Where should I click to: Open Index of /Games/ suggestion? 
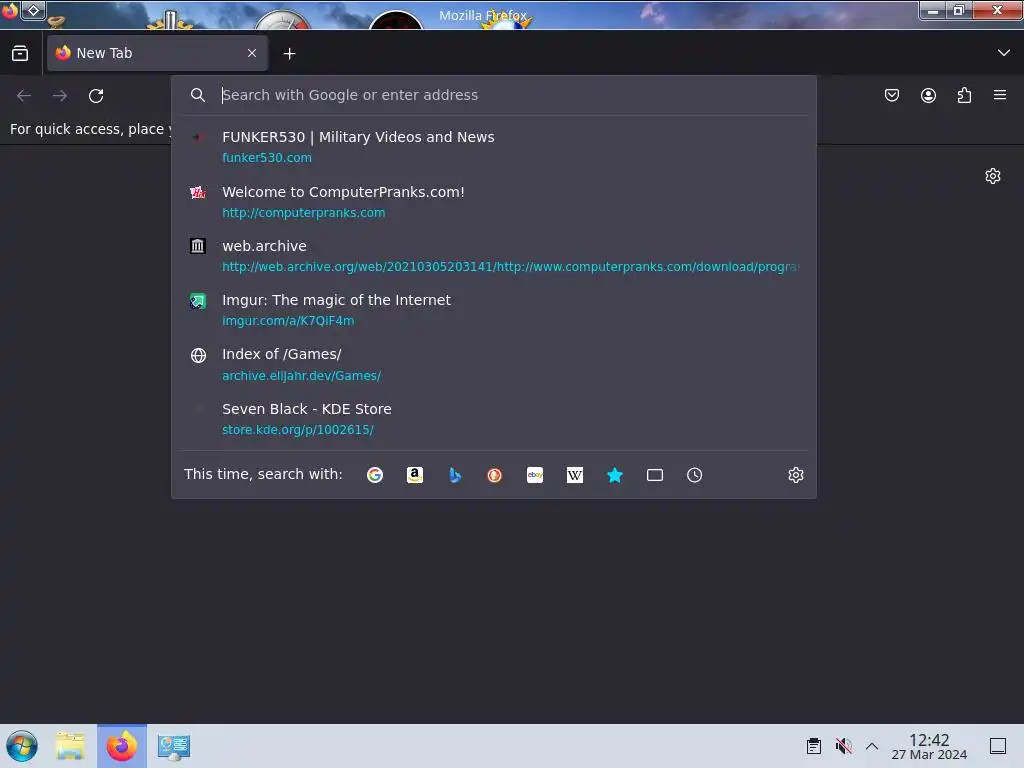coord(494,364)
